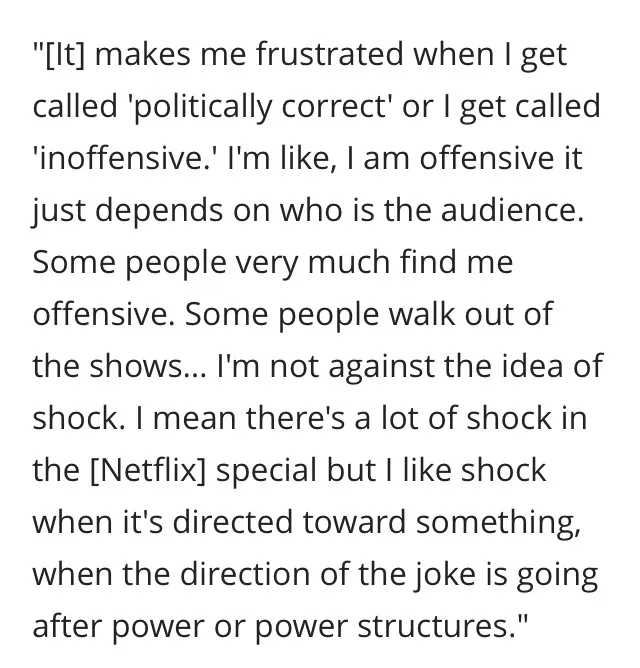This screenshot has height=668, width=640.
Task: Click the bracketed word [Netflix]
Action: [x=148, y=471]
